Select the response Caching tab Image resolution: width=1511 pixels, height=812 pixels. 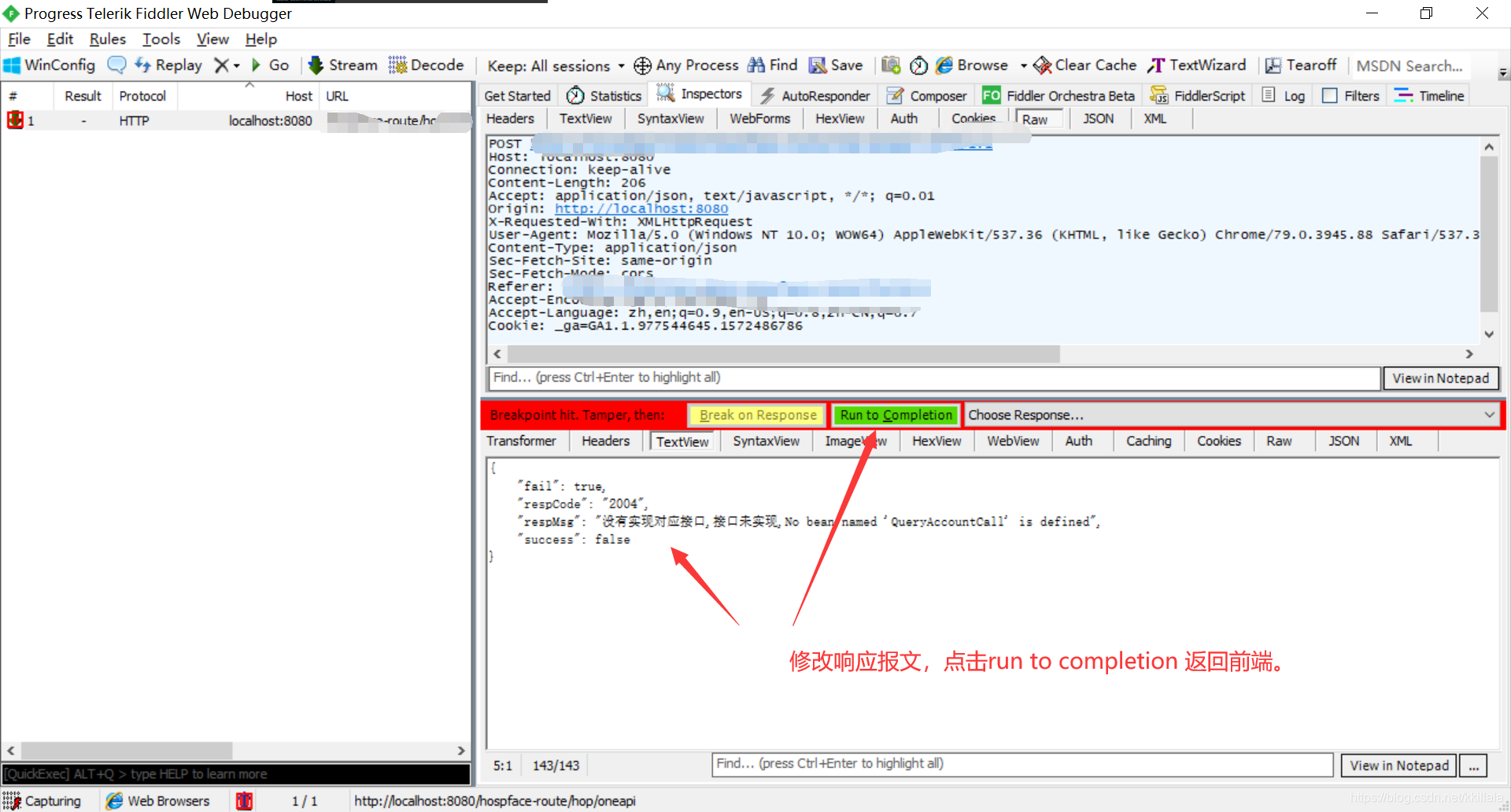1148,441
